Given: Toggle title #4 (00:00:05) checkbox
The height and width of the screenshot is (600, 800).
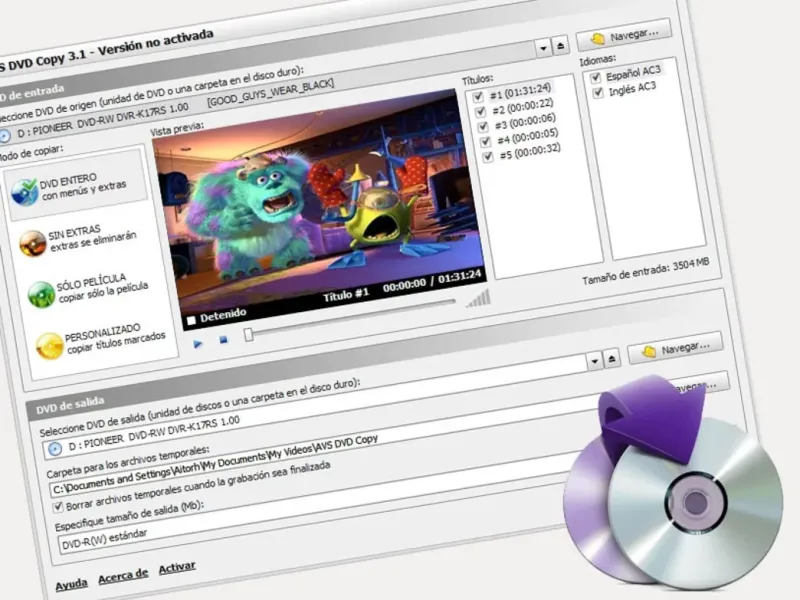Looking at the screenshot, I should 485,141.
